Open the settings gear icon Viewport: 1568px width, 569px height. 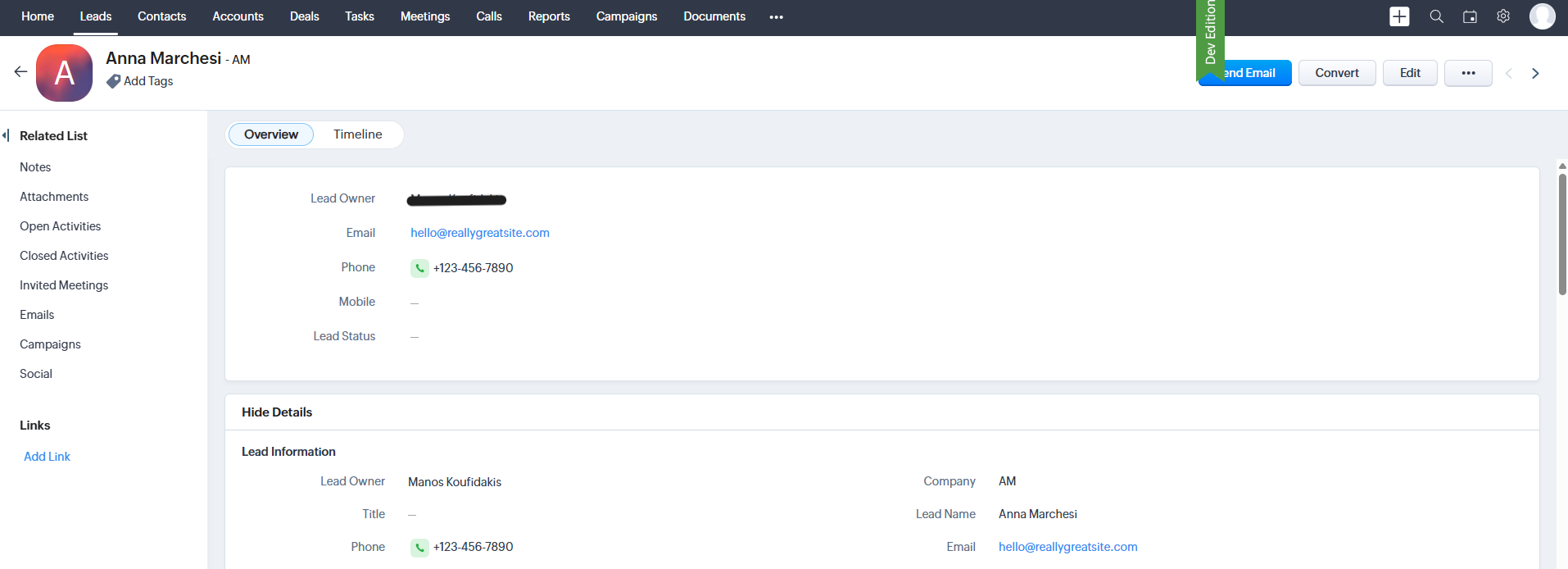click(x=1503, y=16)
